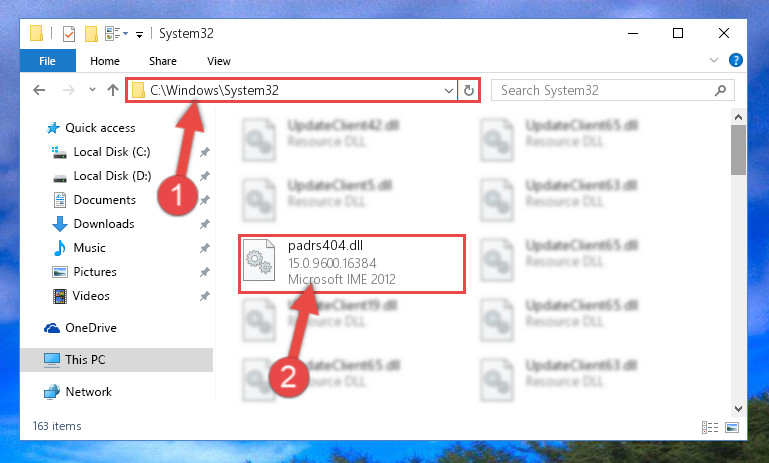Unpin Music from Quick access

click(205, 248)
